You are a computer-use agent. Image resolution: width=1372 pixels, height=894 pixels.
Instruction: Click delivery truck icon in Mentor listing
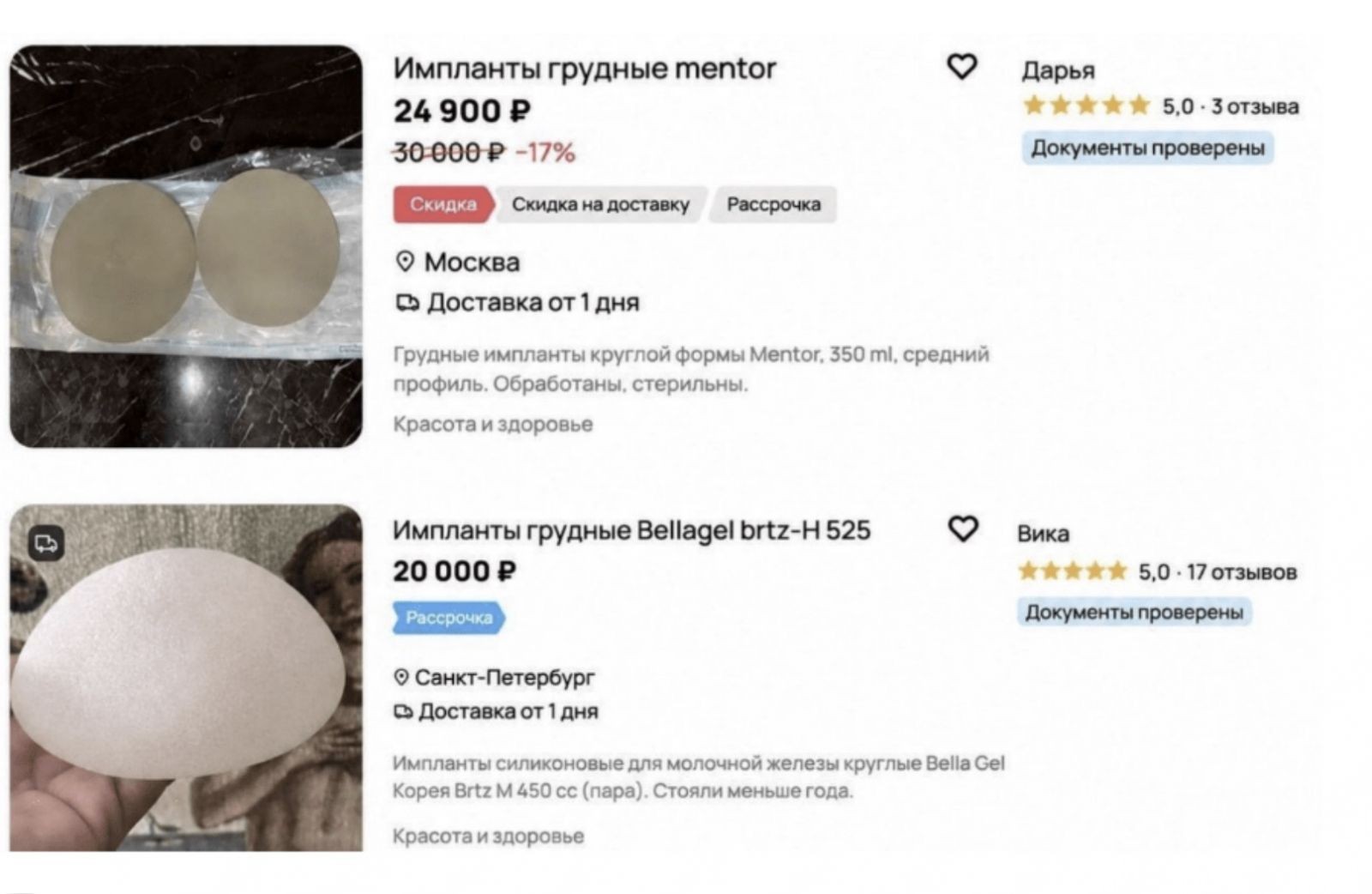tap(407, 302)
